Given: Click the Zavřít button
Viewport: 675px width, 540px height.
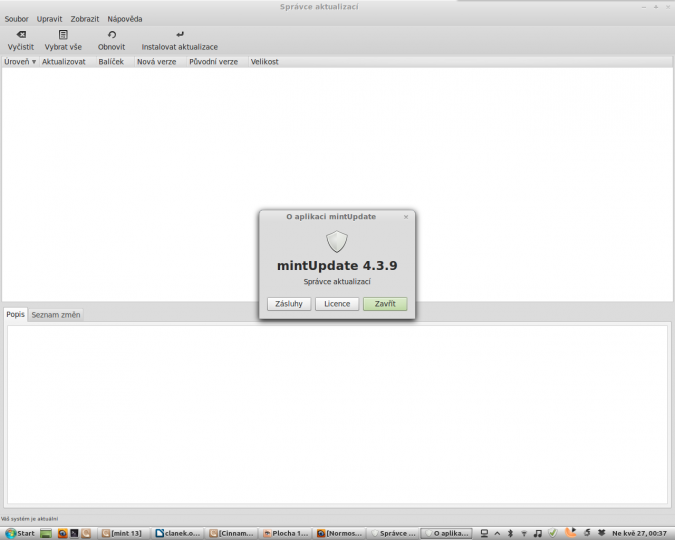Looking at the screenshot, I should click(385, 304).
